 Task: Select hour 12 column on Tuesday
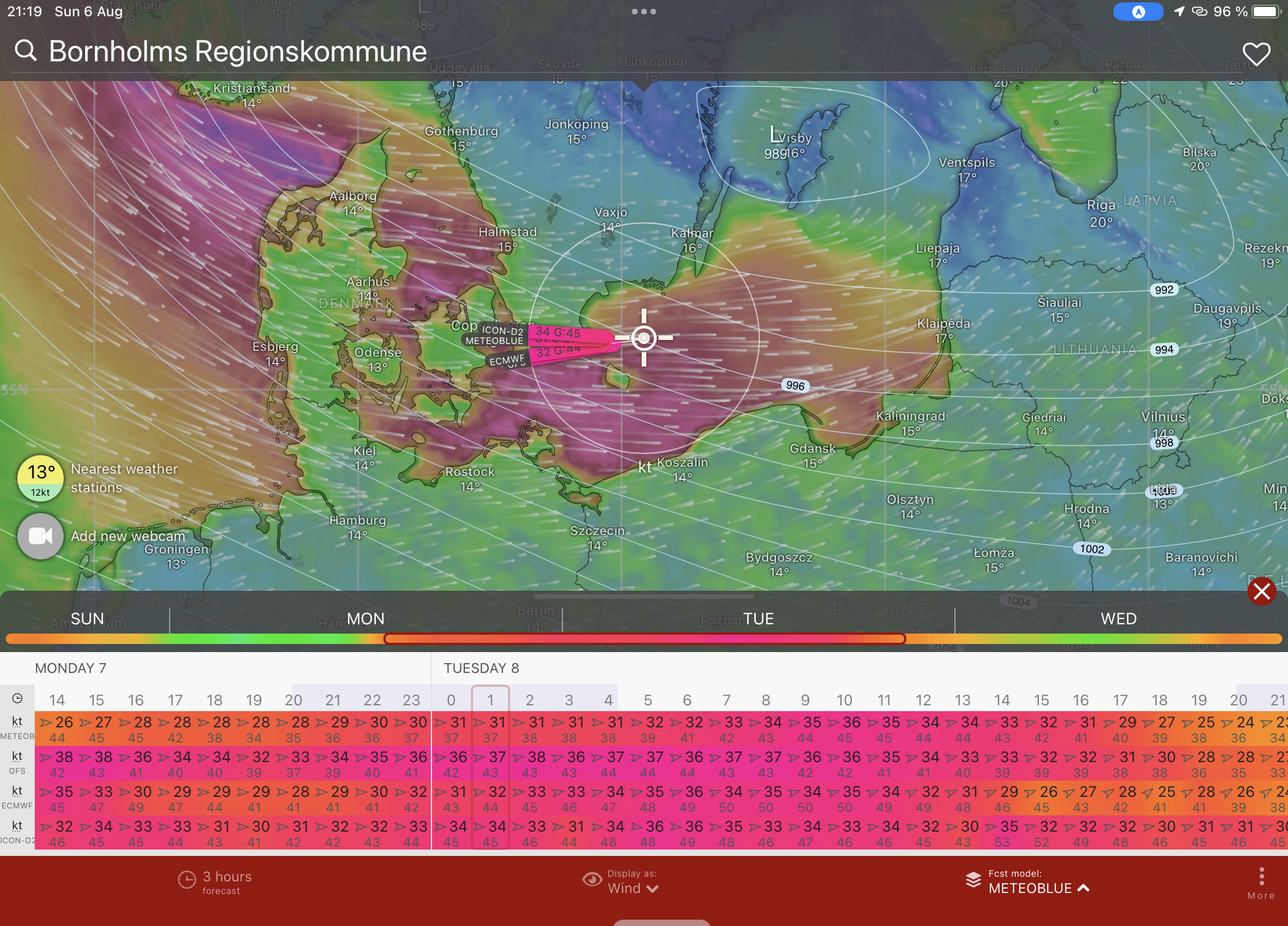tap(923, 700)
